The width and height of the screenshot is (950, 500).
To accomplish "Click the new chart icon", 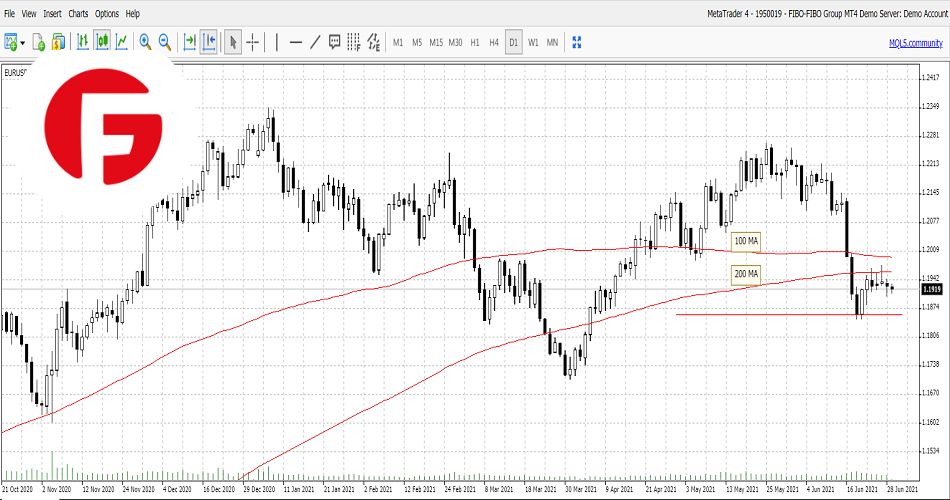I will point(11,42).
